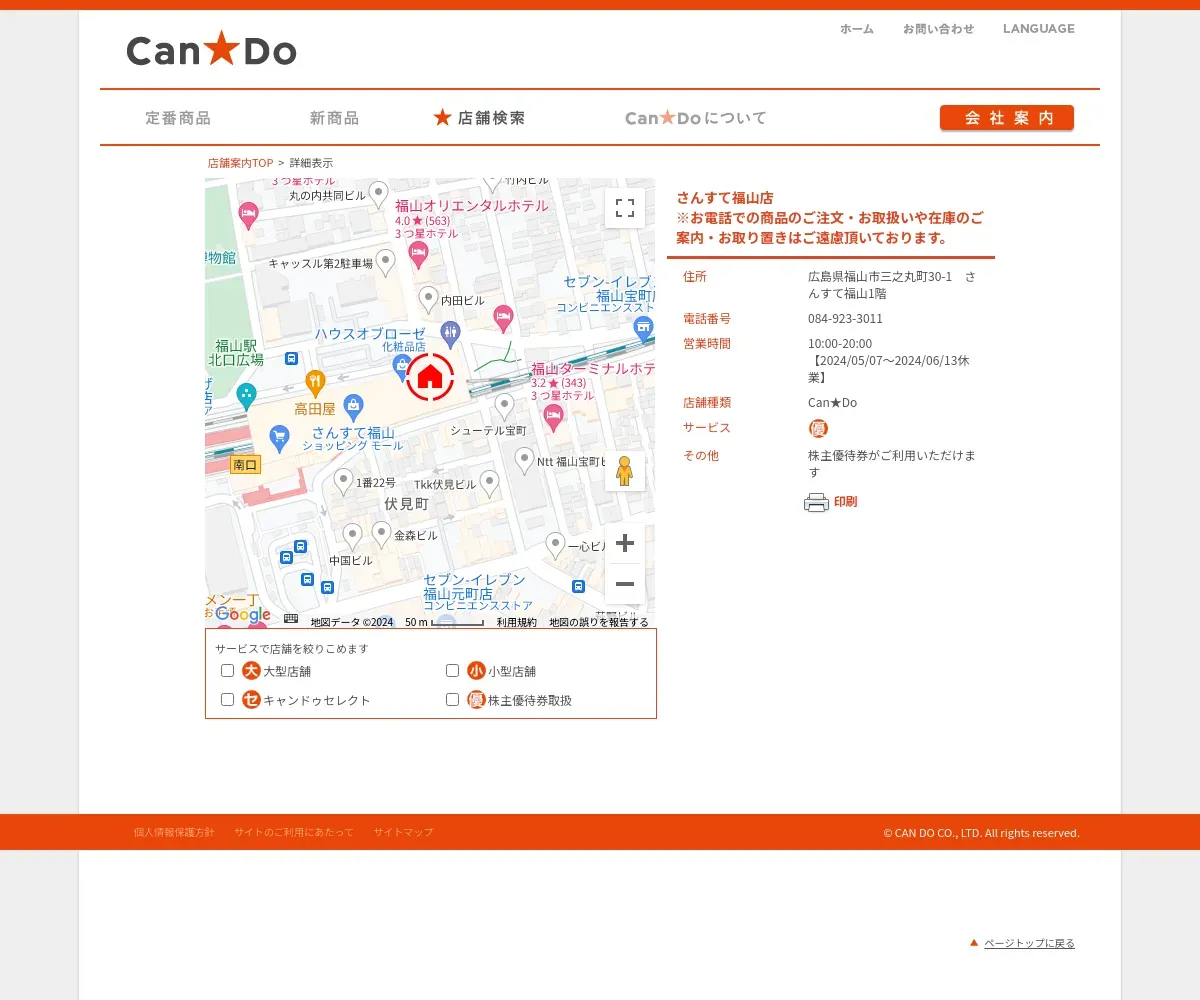Check the キャンドゥセレクト checkbox
Image resolution: width=1200 pixels, height=1000 pixels.
coord(228,700)
